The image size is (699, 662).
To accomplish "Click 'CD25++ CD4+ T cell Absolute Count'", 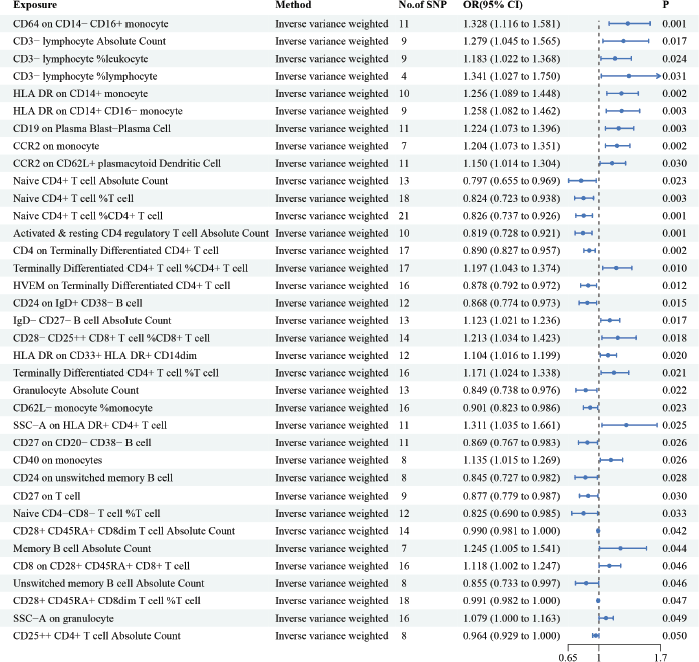I will pos(97,636).
